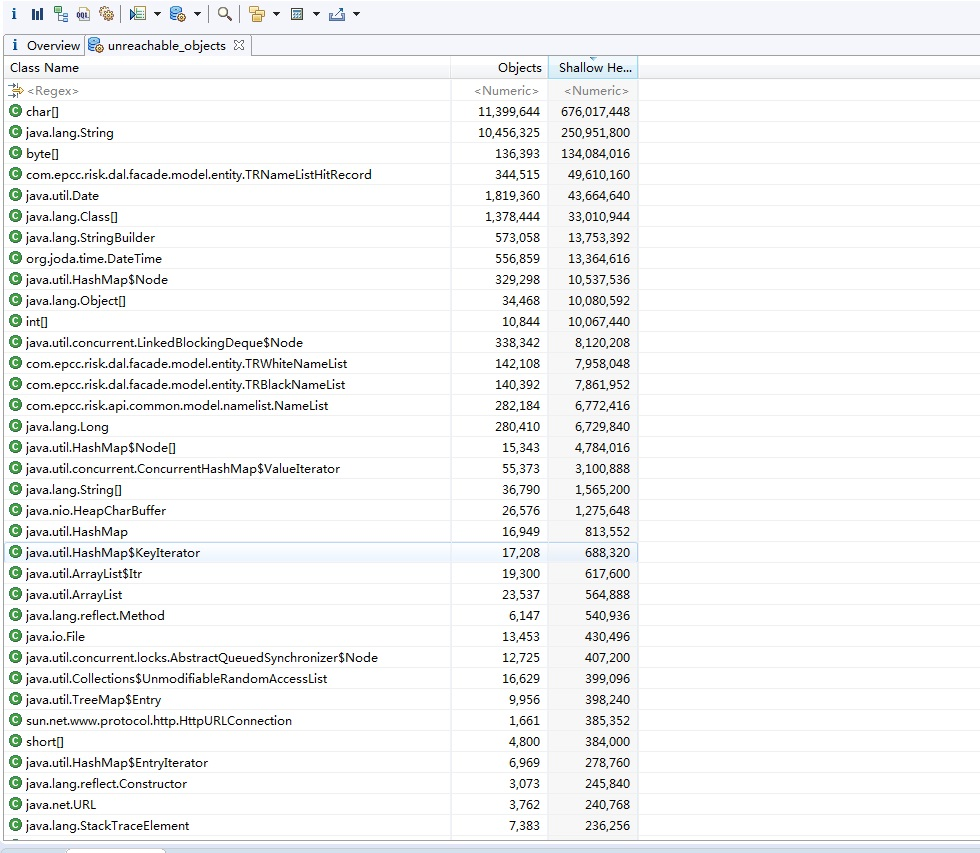The height and width of the screenshot is (853, 980).
Task: Click the class icon beside java.net.URL
Action: click(x=16, y=804)
